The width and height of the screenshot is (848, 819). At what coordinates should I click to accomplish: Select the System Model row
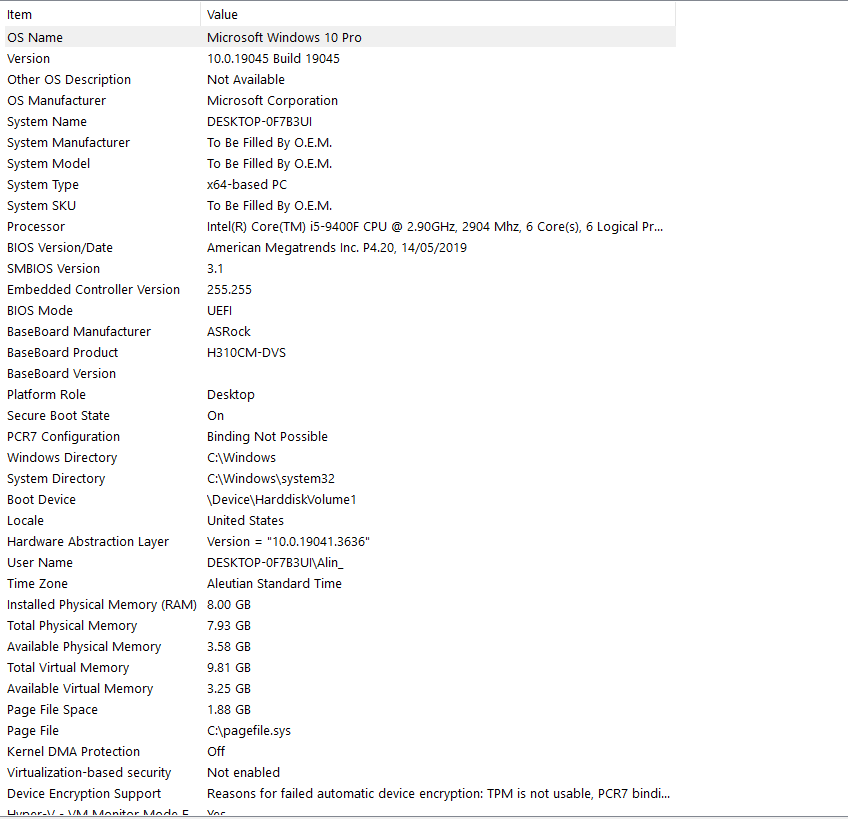point(340,163)
